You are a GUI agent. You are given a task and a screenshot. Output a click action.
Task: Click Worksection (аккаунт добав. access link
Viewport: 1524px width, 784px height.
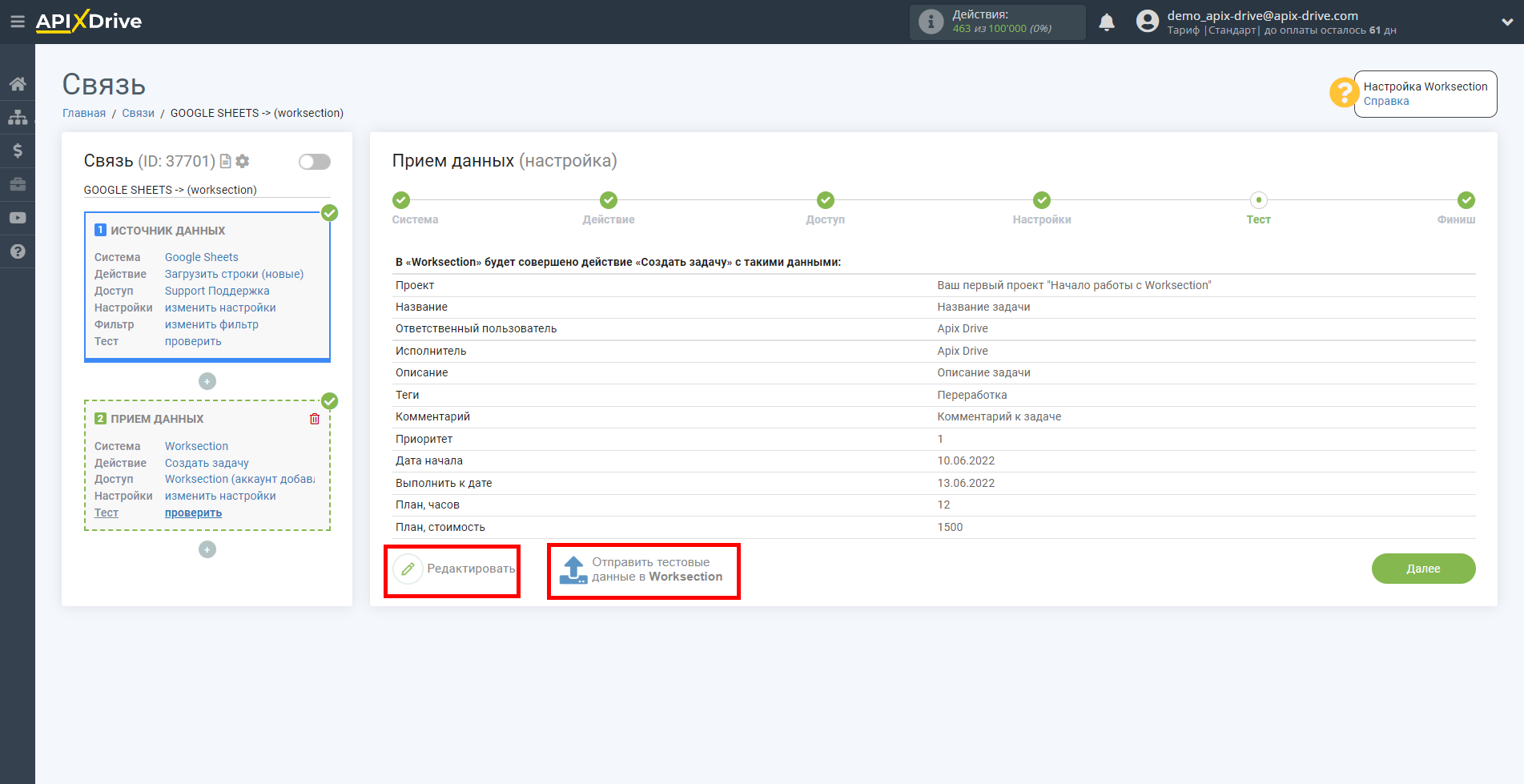tap(239, 479)
